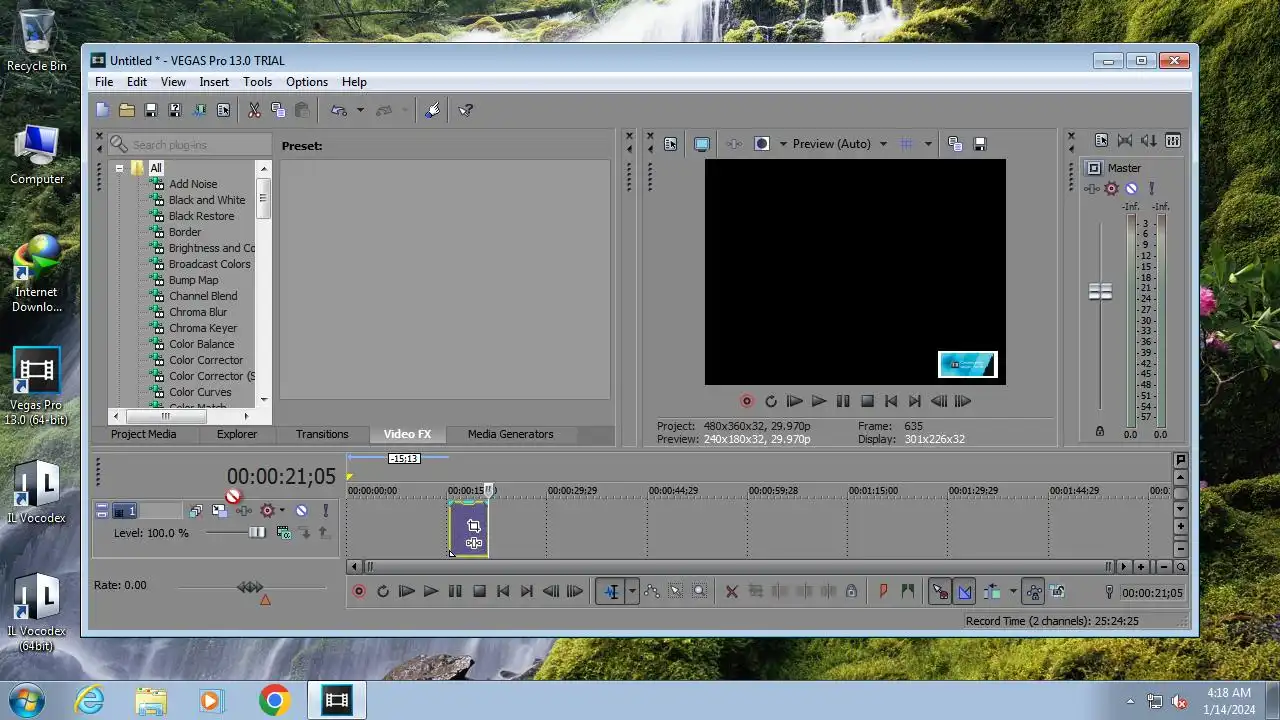Click the Event Pan/Crop icon on the timeline clip

pos(474,525)
